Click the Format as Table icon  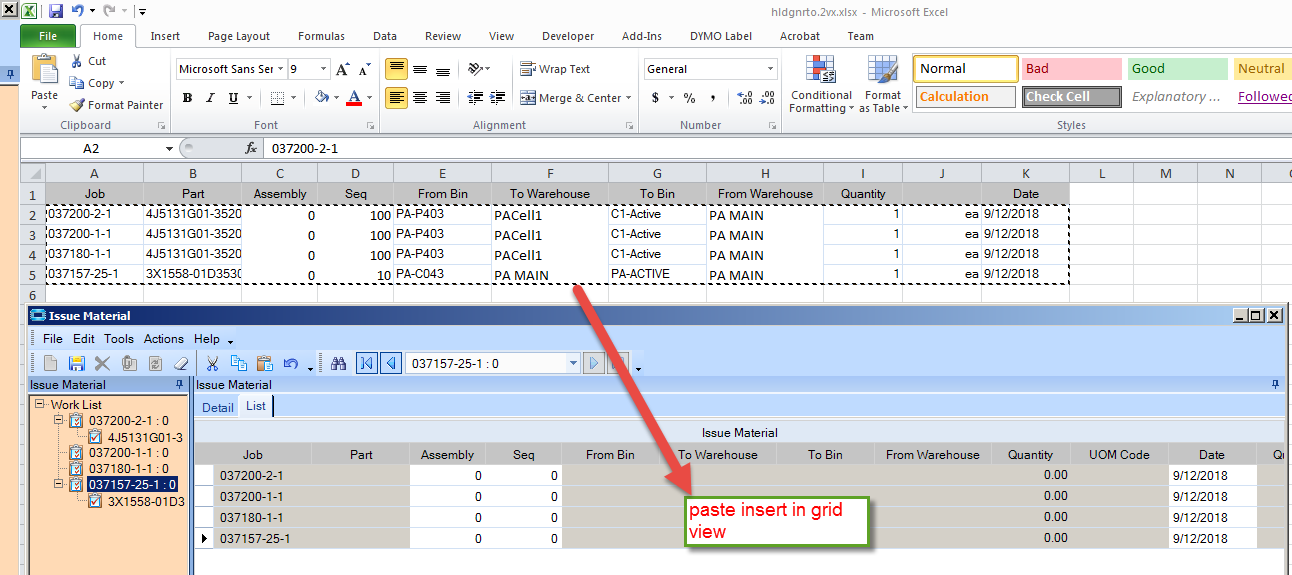tap(884, 85)
